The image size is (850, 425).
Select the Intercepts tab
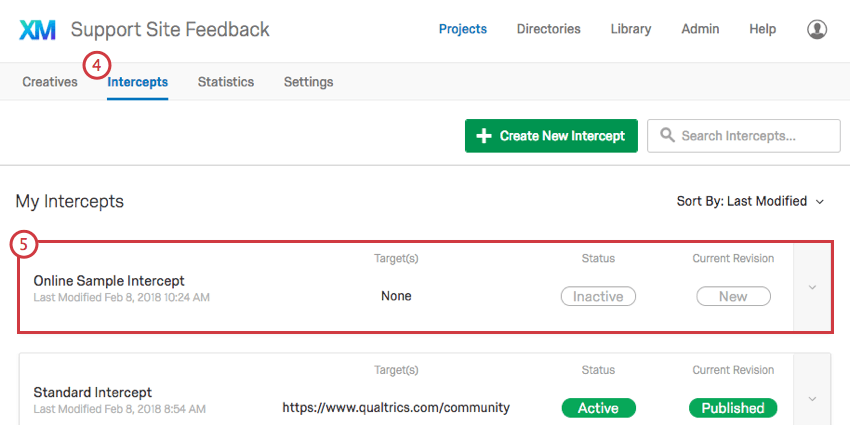point(138,82)
